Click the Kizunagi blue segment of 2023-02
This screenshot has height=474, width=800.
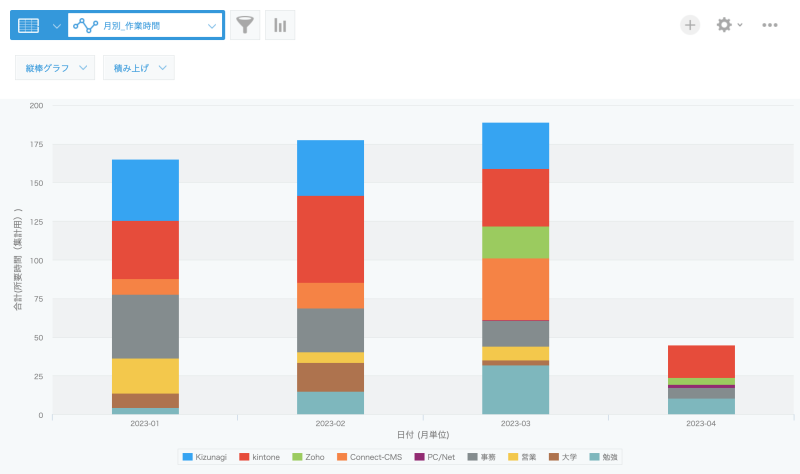click(x=331, y=168)
